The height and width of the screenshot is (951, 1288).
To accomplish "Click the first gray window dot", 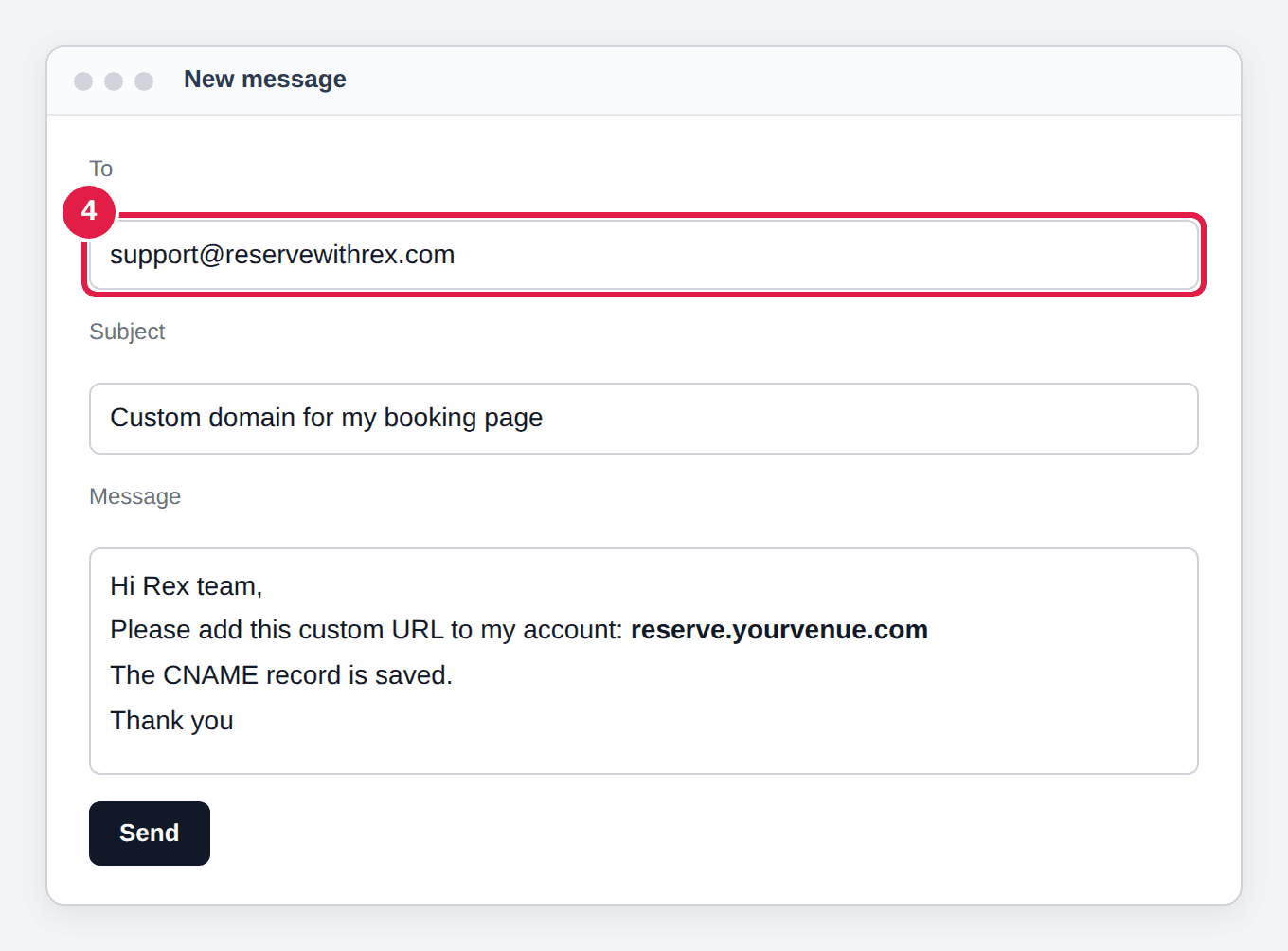I will tap(83, 81).
